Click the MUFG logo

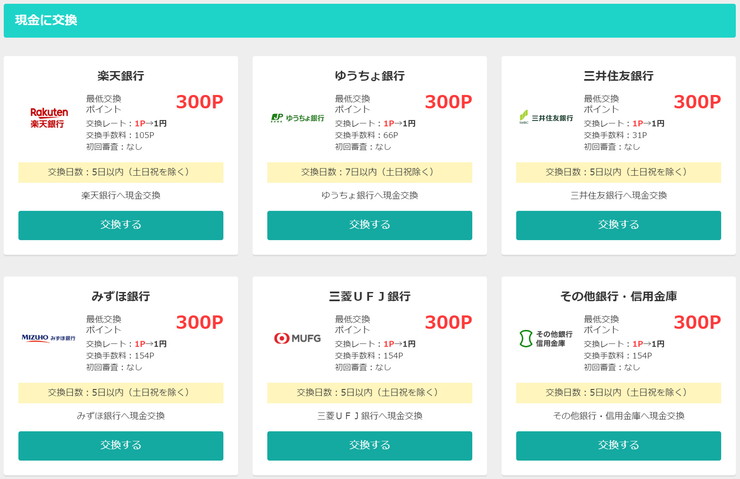pos(297,338)
